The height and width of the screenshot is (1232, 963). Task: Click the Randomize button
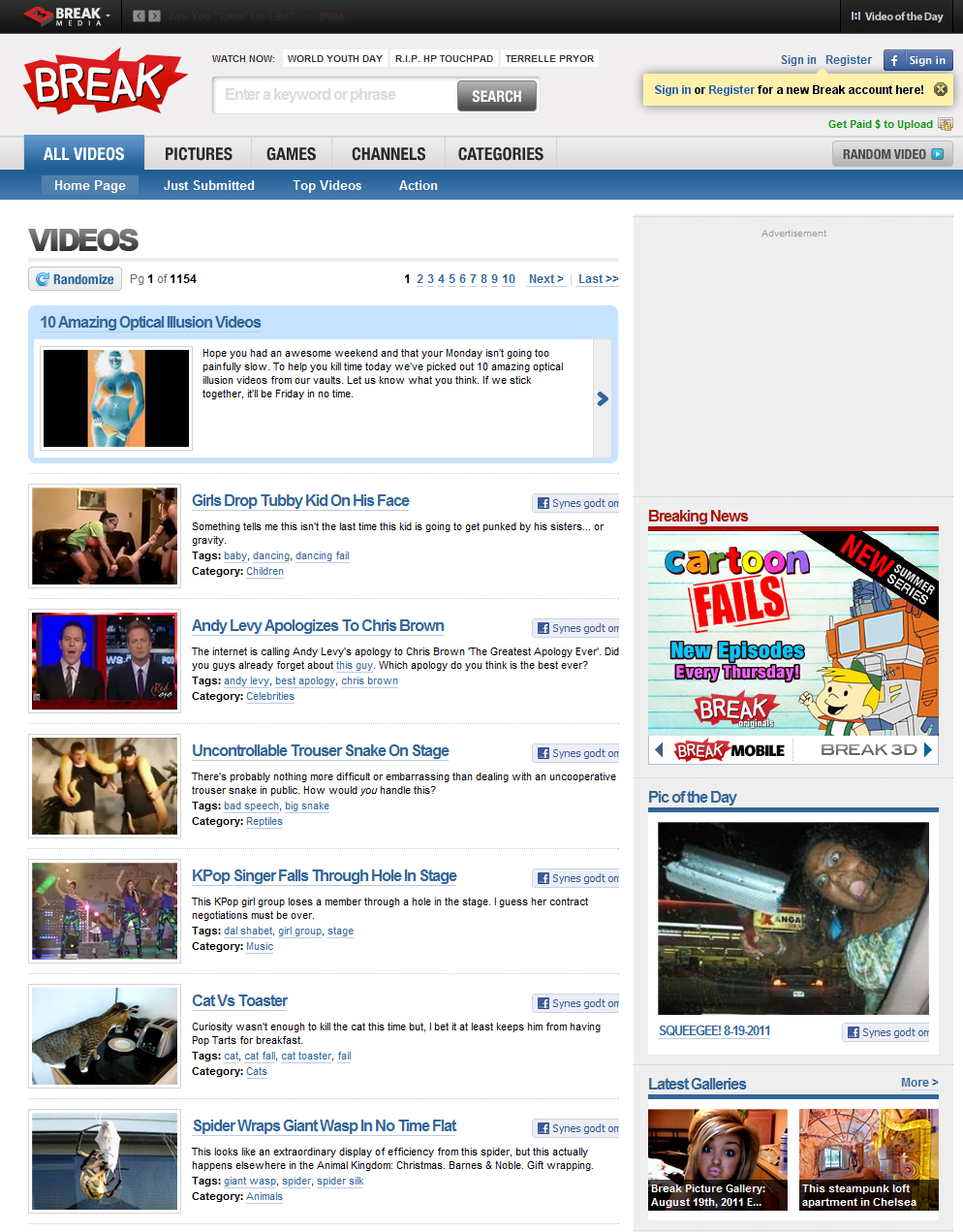(x=75, y=279)
